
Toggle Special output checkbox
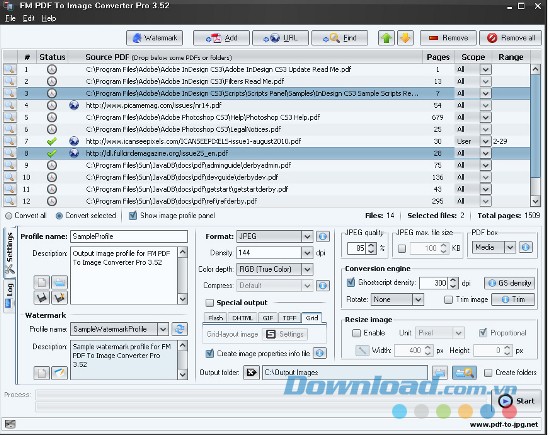click(x=210, y=304)
